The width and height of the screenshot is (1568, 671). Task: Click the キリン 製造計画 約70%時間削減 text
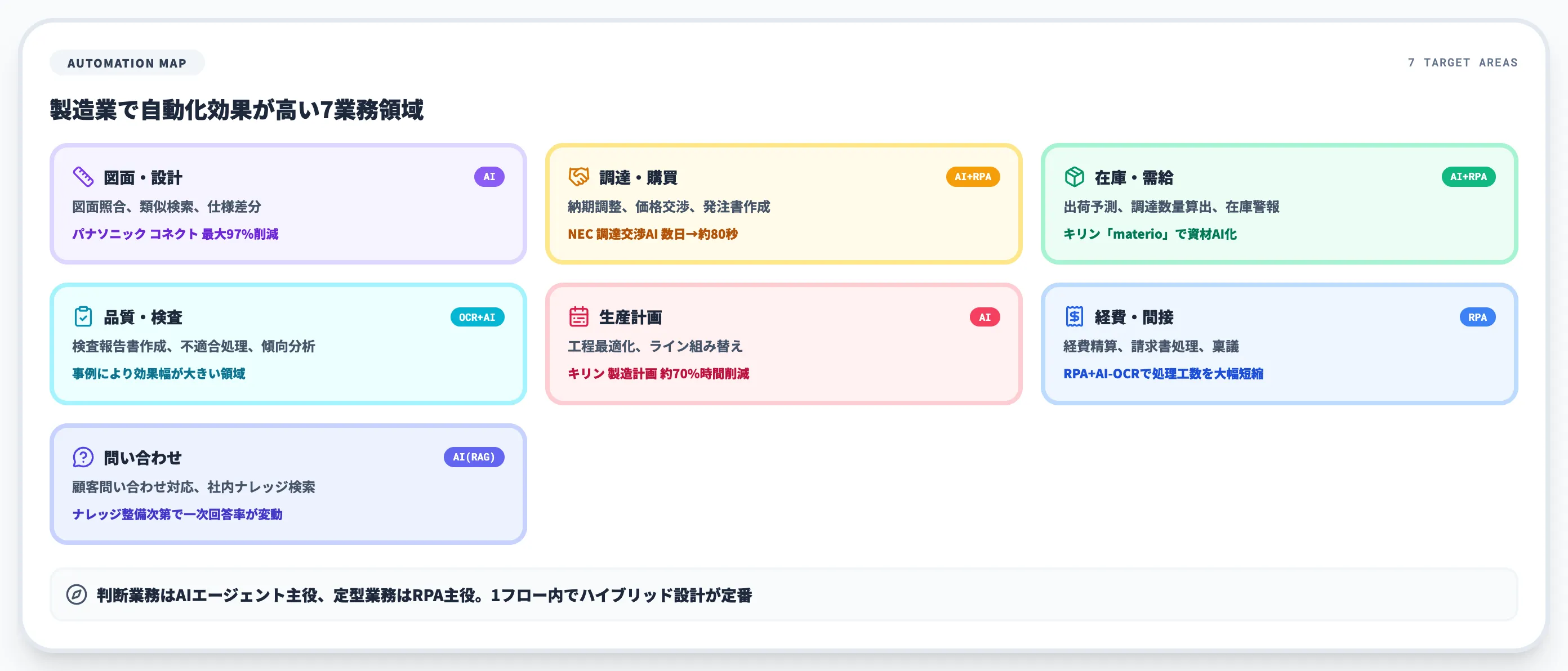click(659, 374)
